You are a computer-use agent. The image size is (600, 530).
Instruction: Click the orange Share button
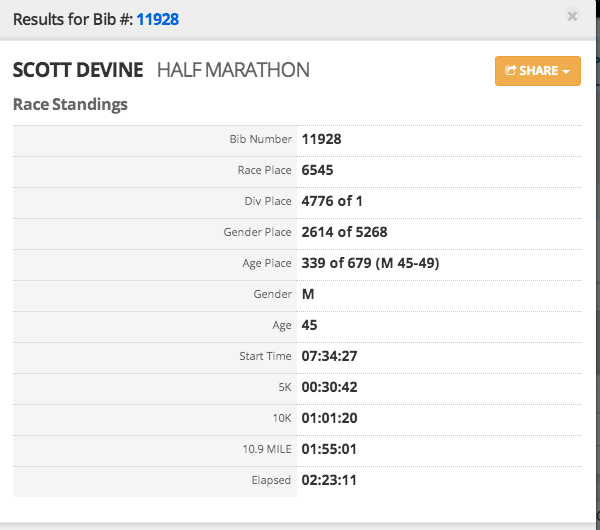pyautogui.click(x=537, y=71)
